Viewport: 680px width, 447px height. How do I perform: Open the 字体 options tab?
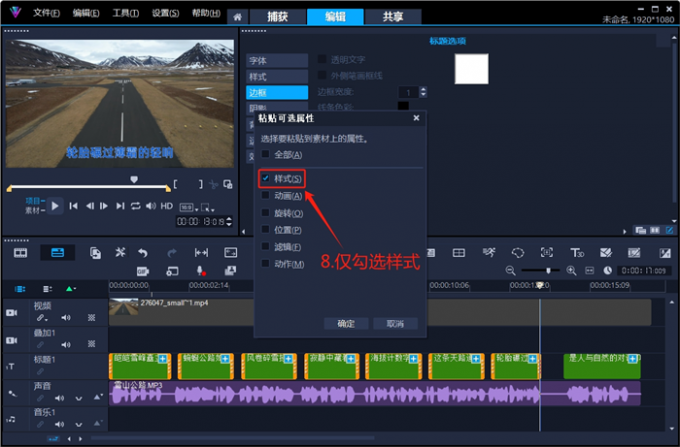[x=277, y=61]
